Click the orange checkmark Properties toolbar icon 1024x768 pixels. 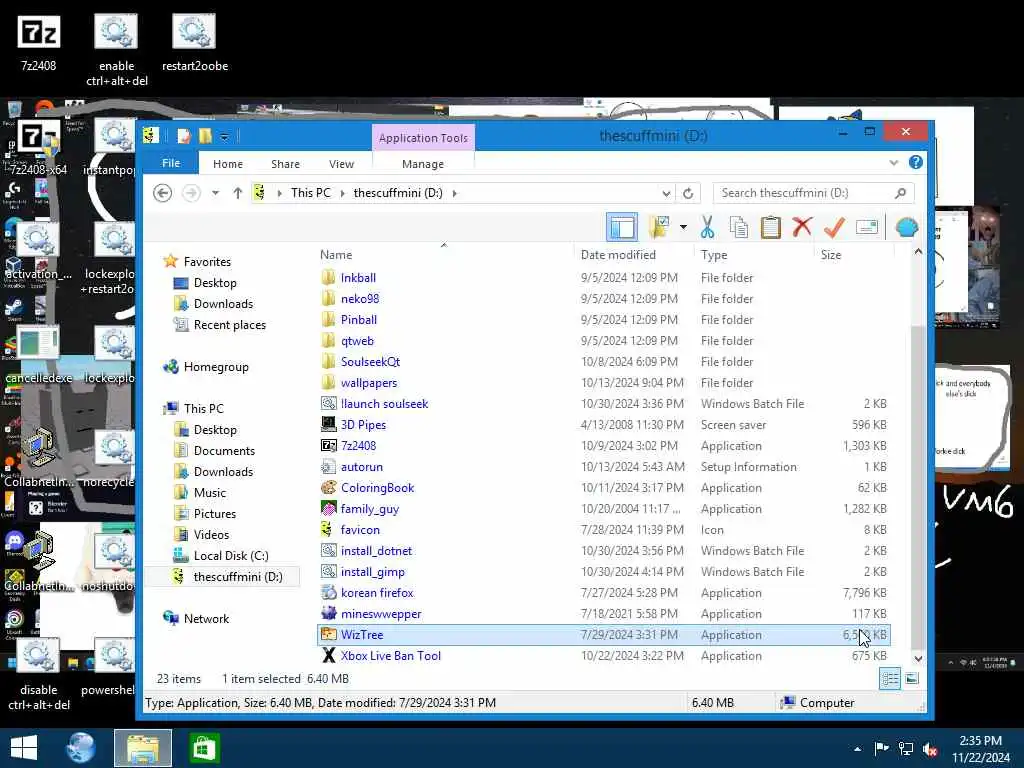[x=834, y=227]
